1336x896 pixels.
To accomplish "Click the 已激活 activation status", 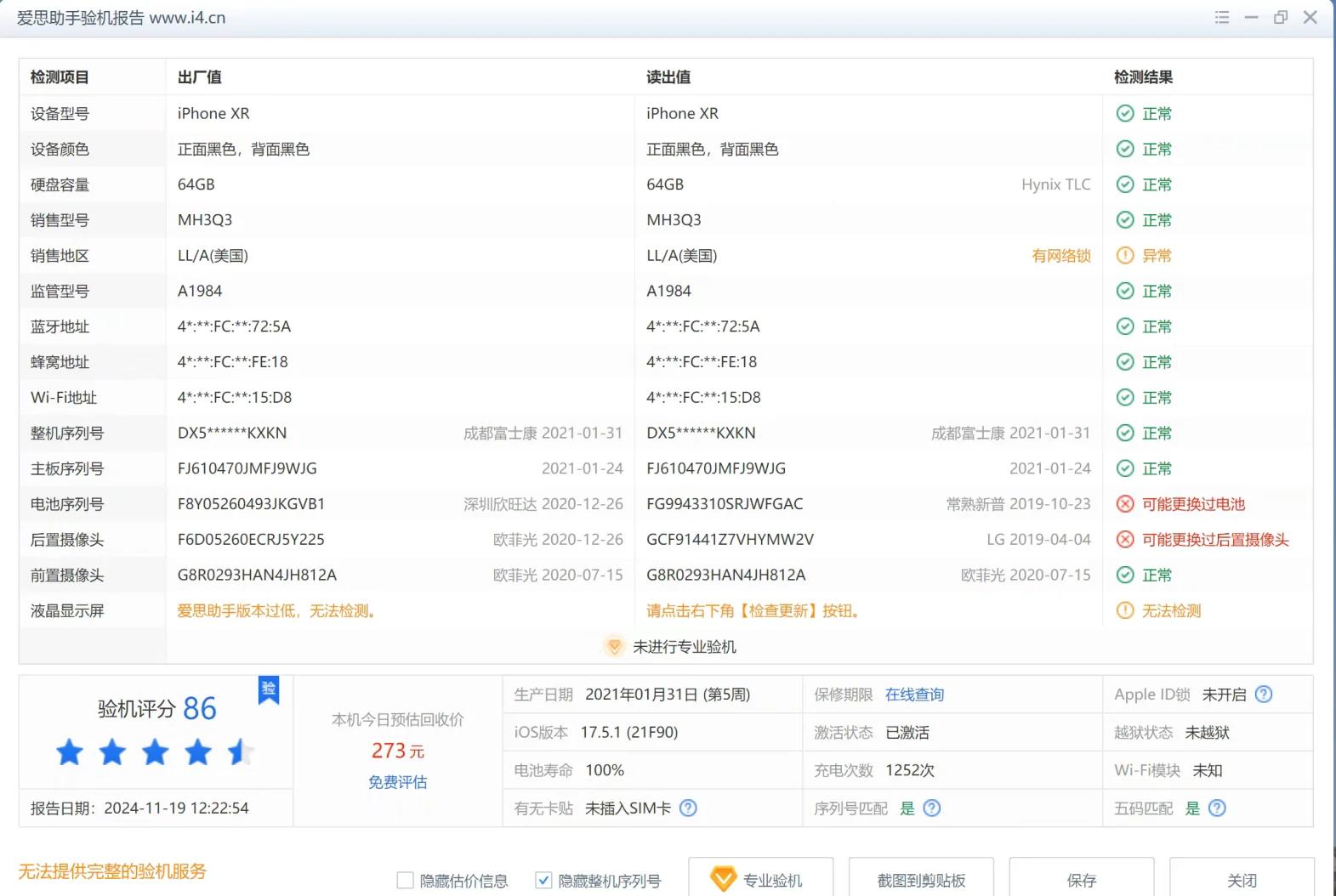I will pyautogui.click(x=907, y=732).
